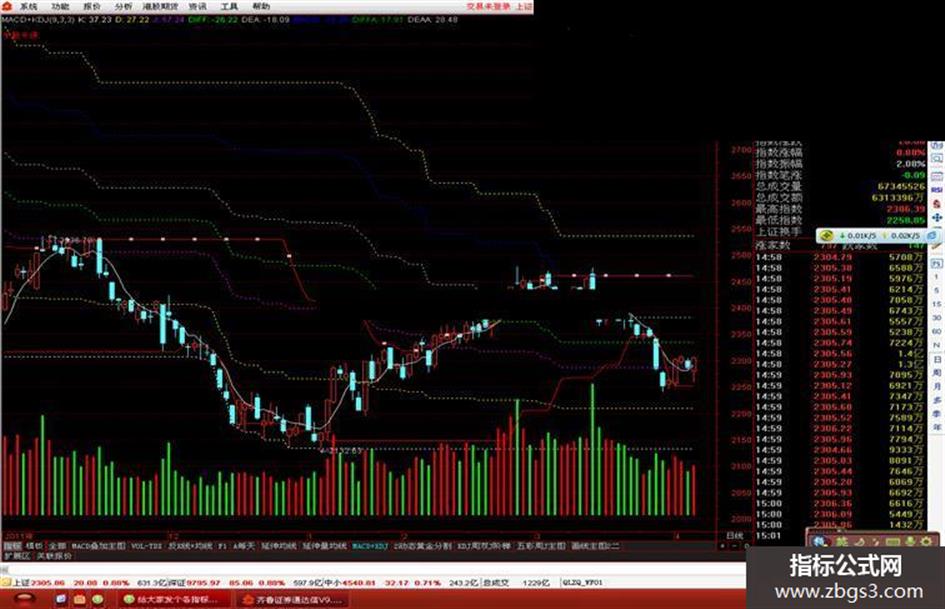Open the 帮助 menu
This screenshot has height=609, width=945.
pyautogui.click(x=261, y=7)
